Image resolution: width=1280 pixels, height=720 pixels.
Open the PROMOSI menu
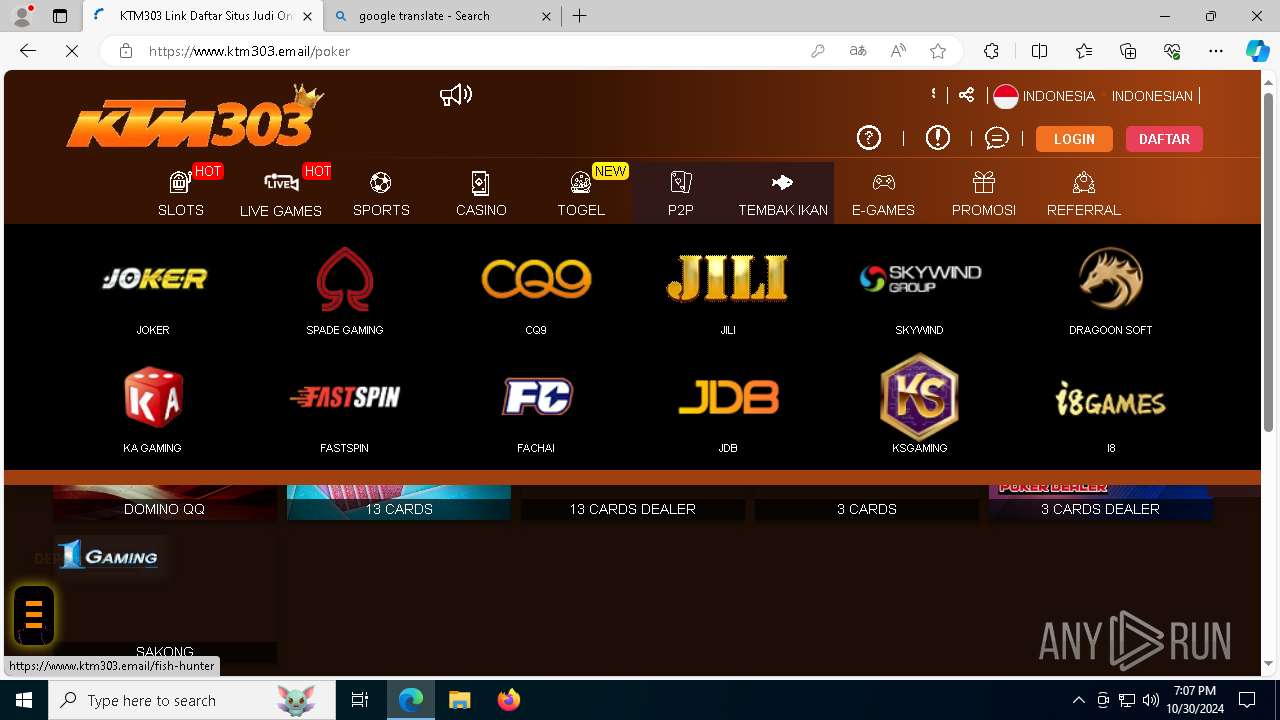(984, 193)
